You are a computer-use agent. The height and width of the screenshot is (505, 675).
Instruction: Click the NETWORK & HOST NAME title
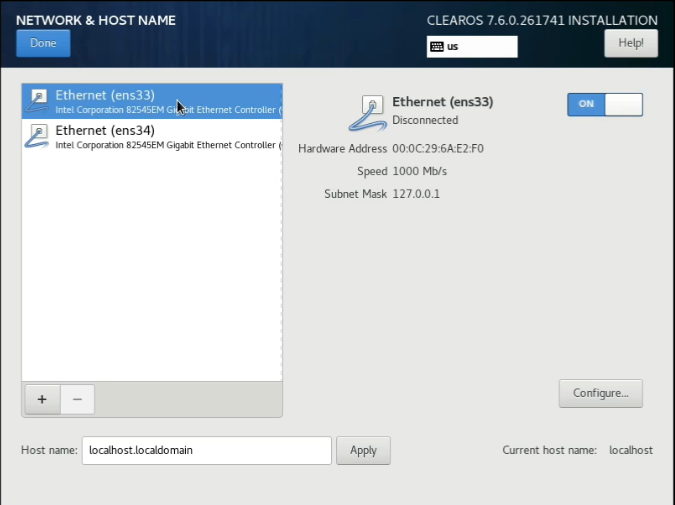point(96,20)
